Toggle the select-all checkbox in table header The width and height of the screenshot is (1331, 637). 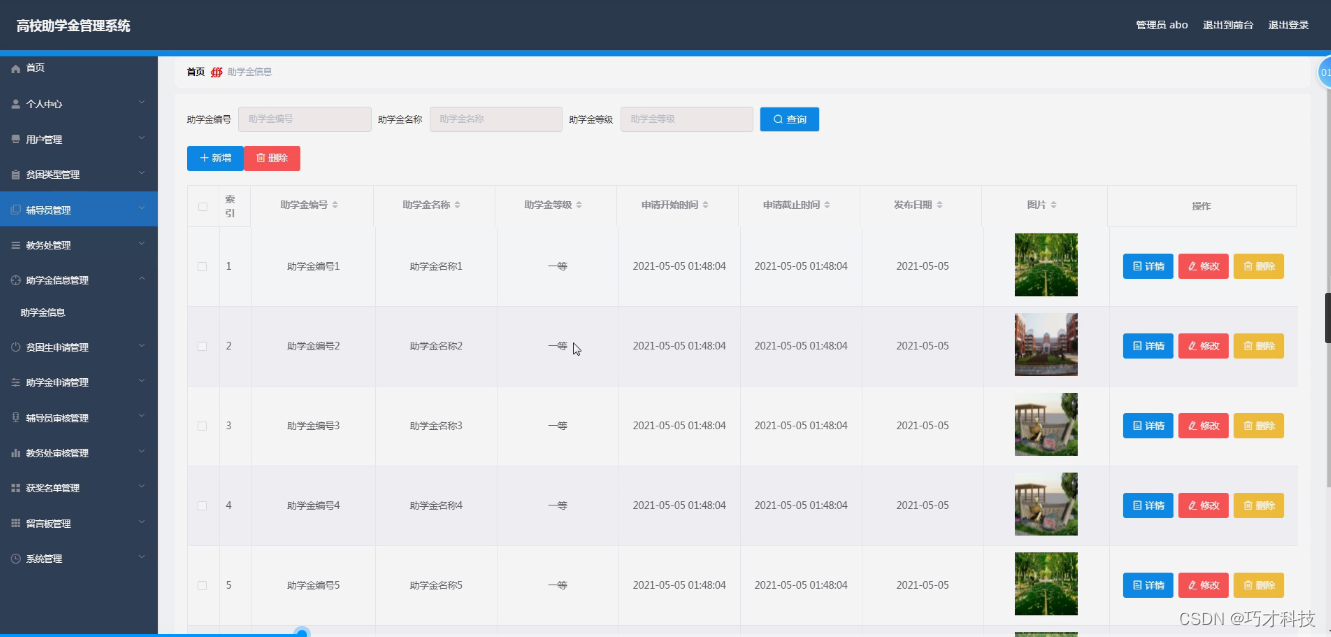tap(202, 205)
